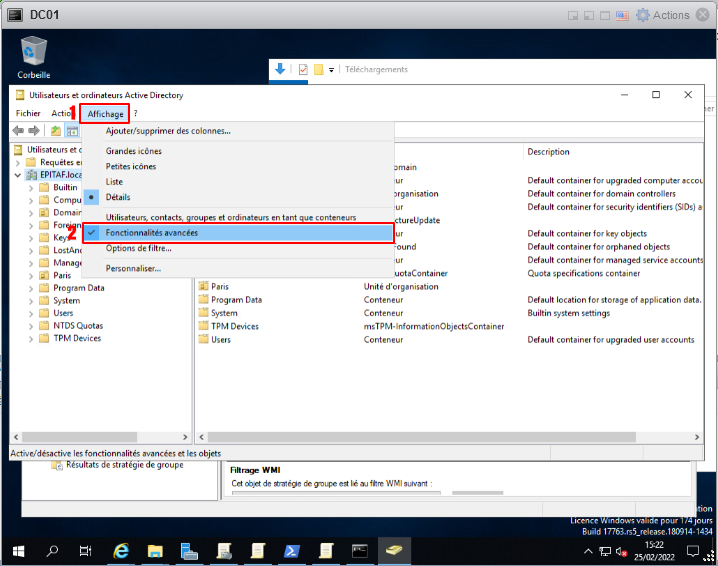Screen dimensions: 718x566
Task: Select the Détails view radio option
Action: [x=118, y=197]
